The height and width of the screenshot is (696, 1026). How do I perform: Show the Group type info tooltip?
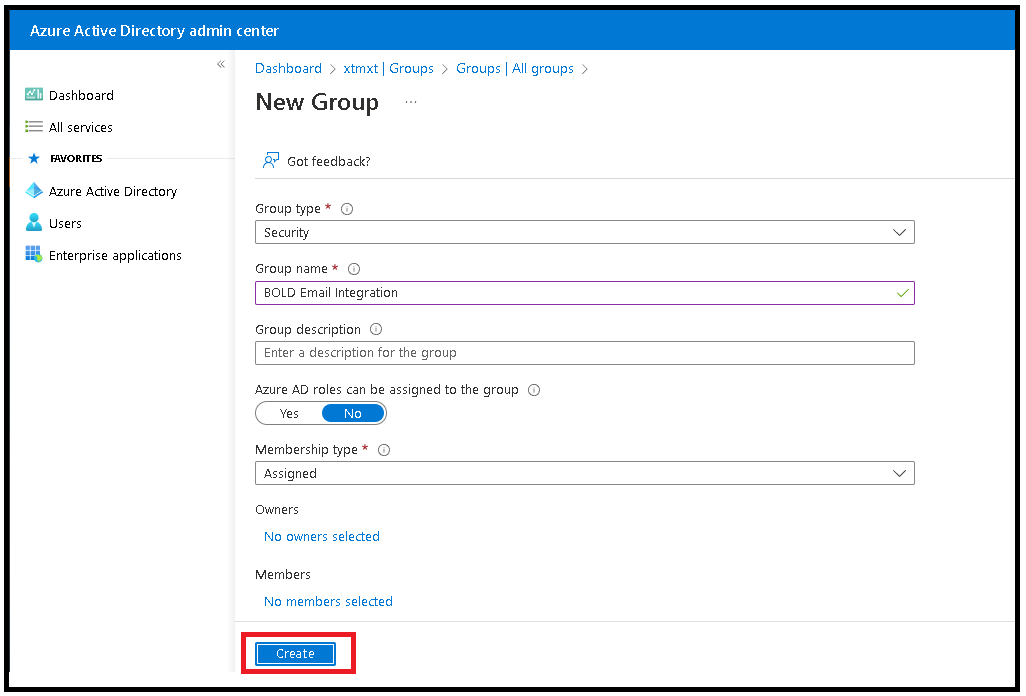point(346,208)
